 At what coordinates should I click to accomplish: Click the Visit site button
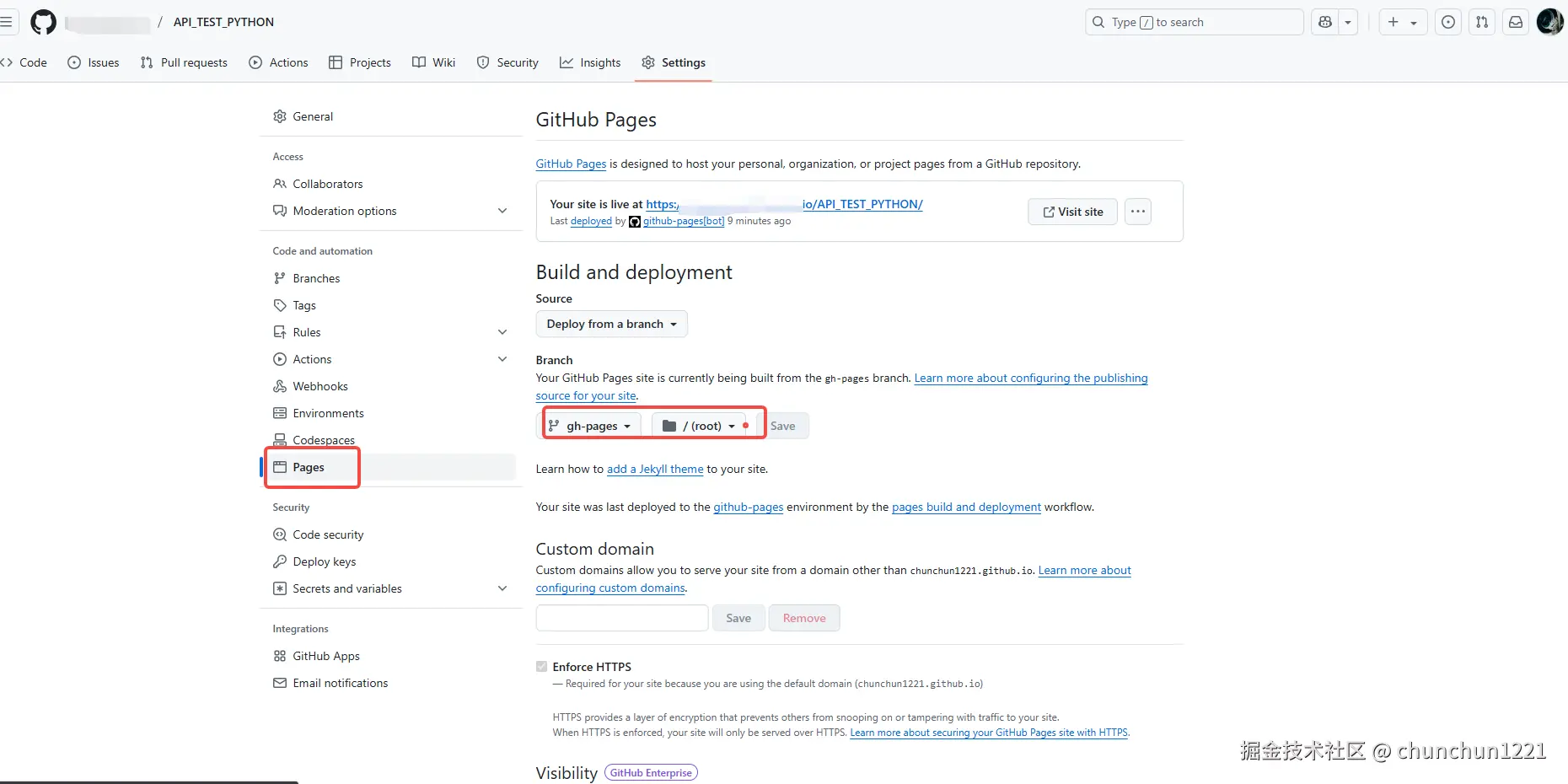click(1072, 212)
